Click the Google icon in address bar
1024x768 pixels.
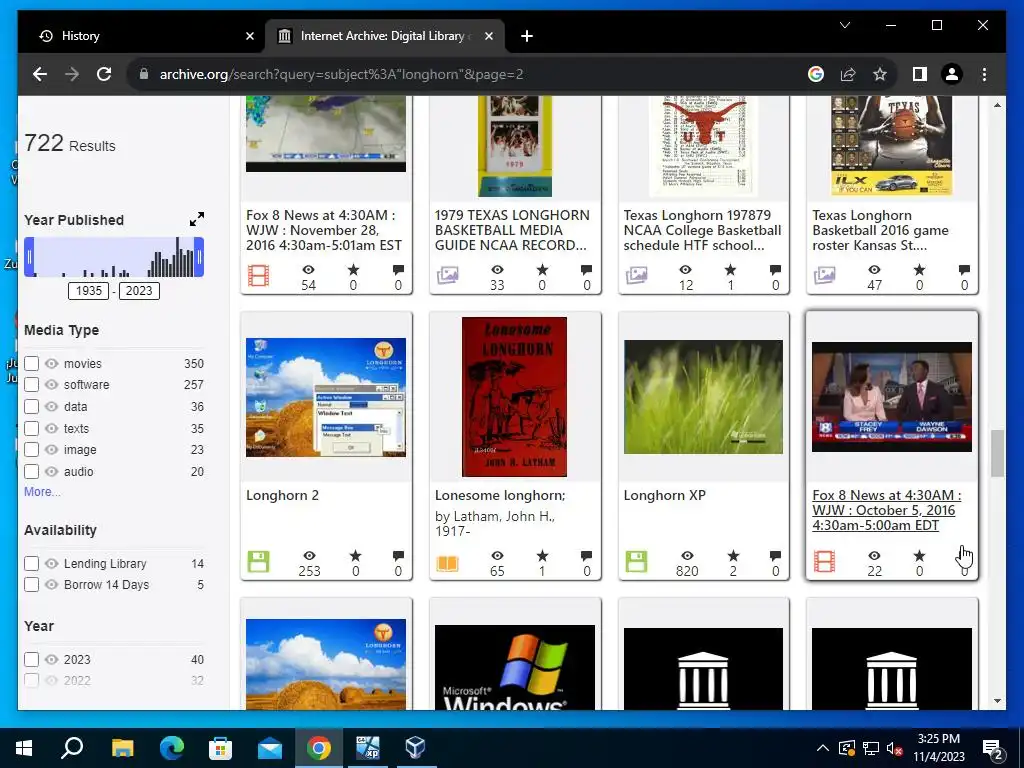pos(816,74)
